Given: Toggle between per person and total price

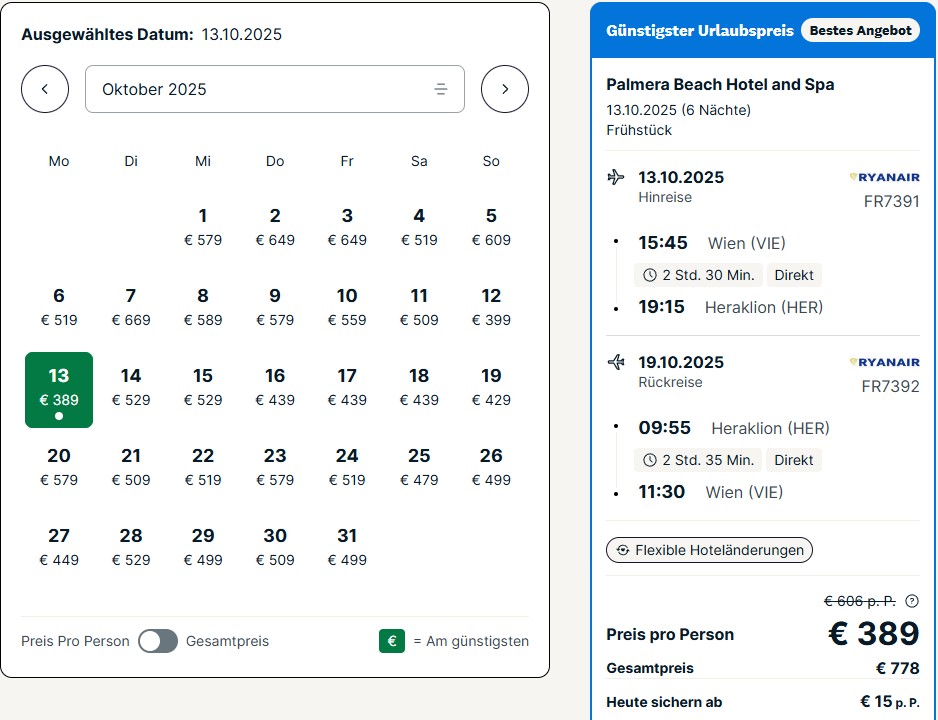Looking at the screenshot, I should pos(158,641).
